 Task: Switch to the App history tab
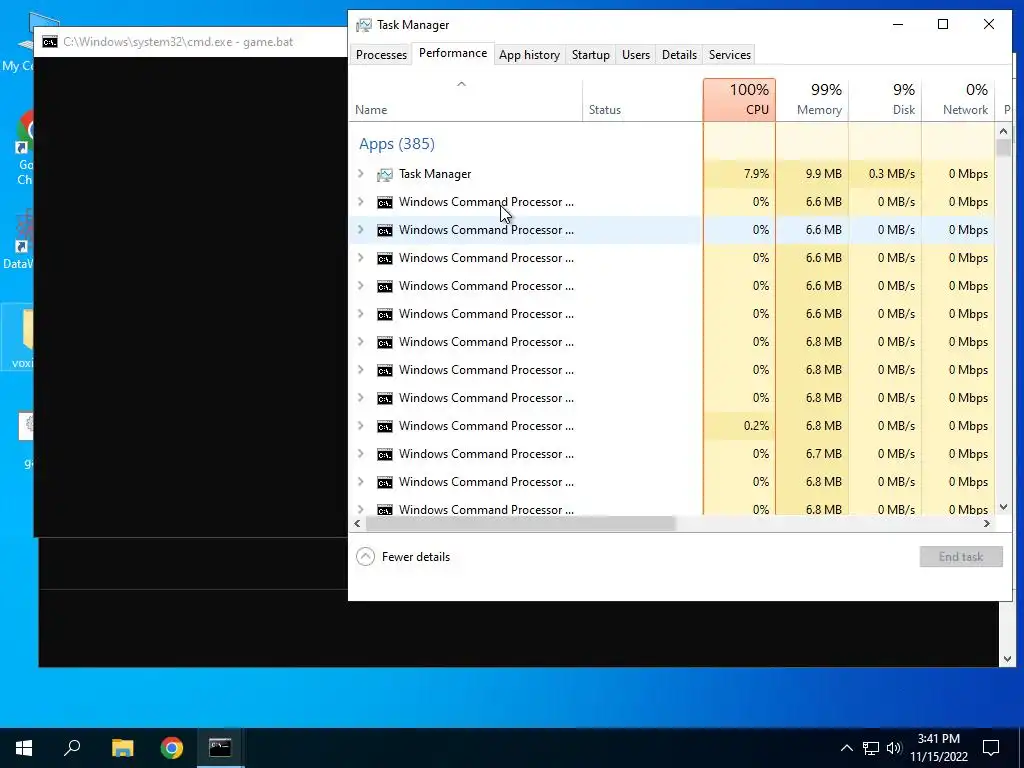[529, 55]
